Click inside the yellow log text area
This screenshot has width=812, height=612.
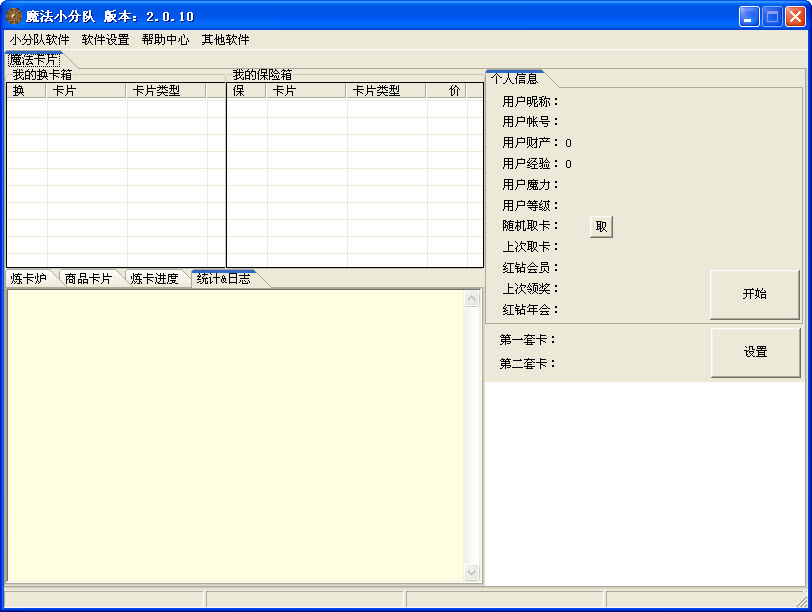235,435
